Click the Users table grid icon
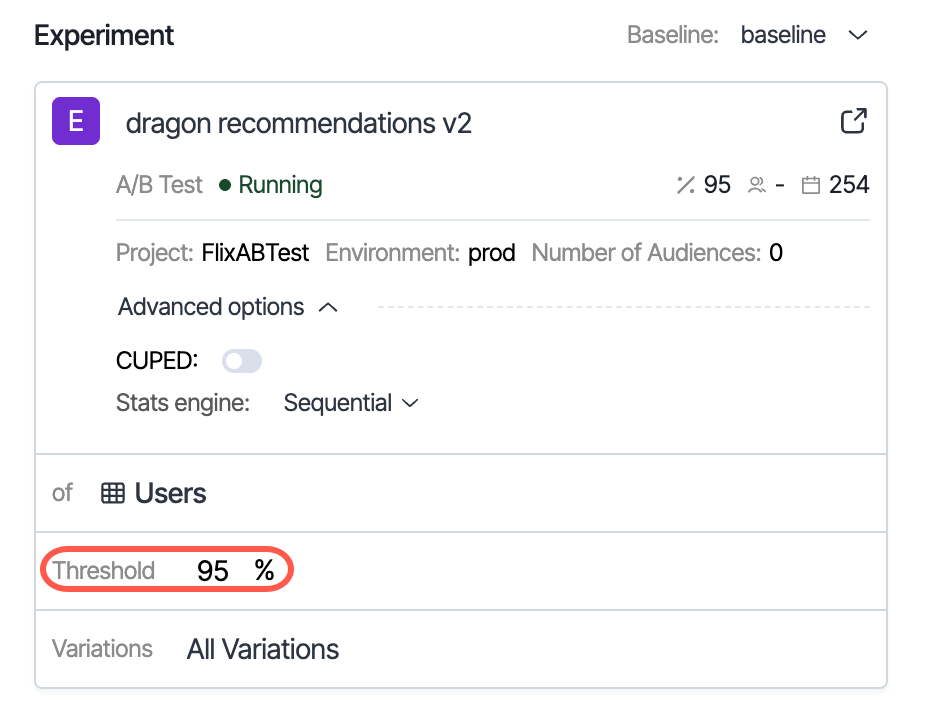Screen dimensions: 934x716 click(113, 493)
